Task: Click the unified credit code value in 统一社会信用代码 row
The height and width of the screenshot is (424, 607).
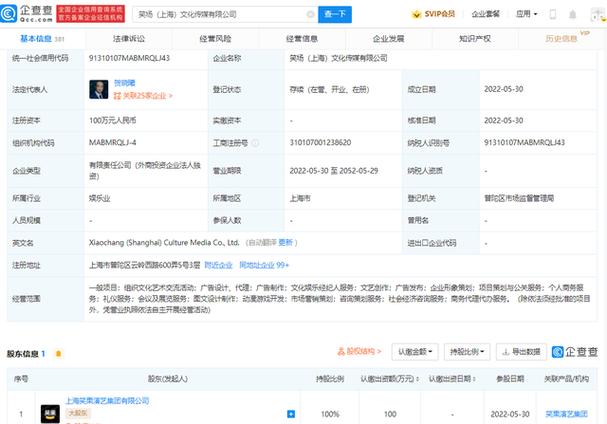Action: tap(129, 58)
